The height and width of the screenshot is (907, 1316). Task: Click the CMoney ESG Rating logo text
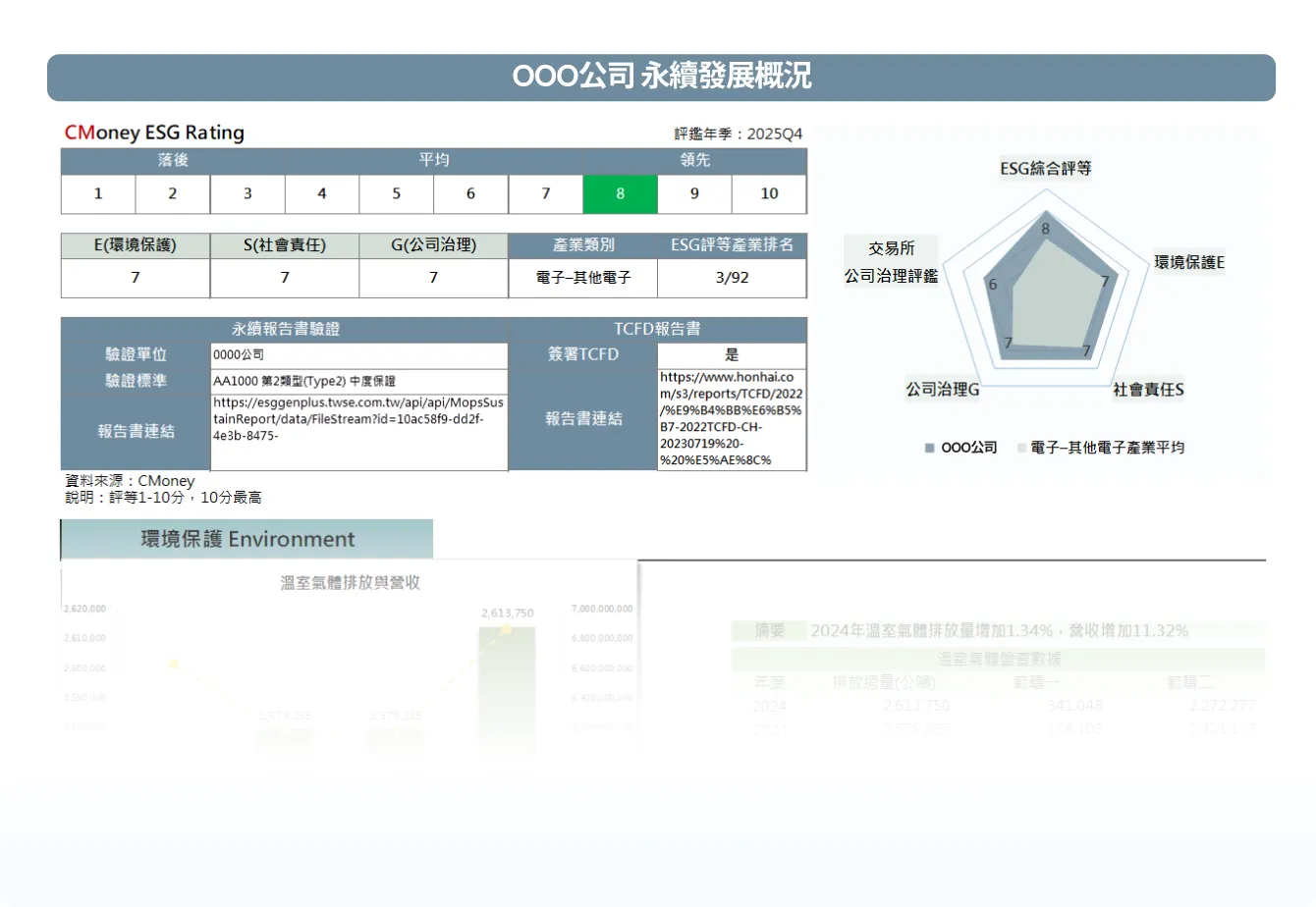154,133
